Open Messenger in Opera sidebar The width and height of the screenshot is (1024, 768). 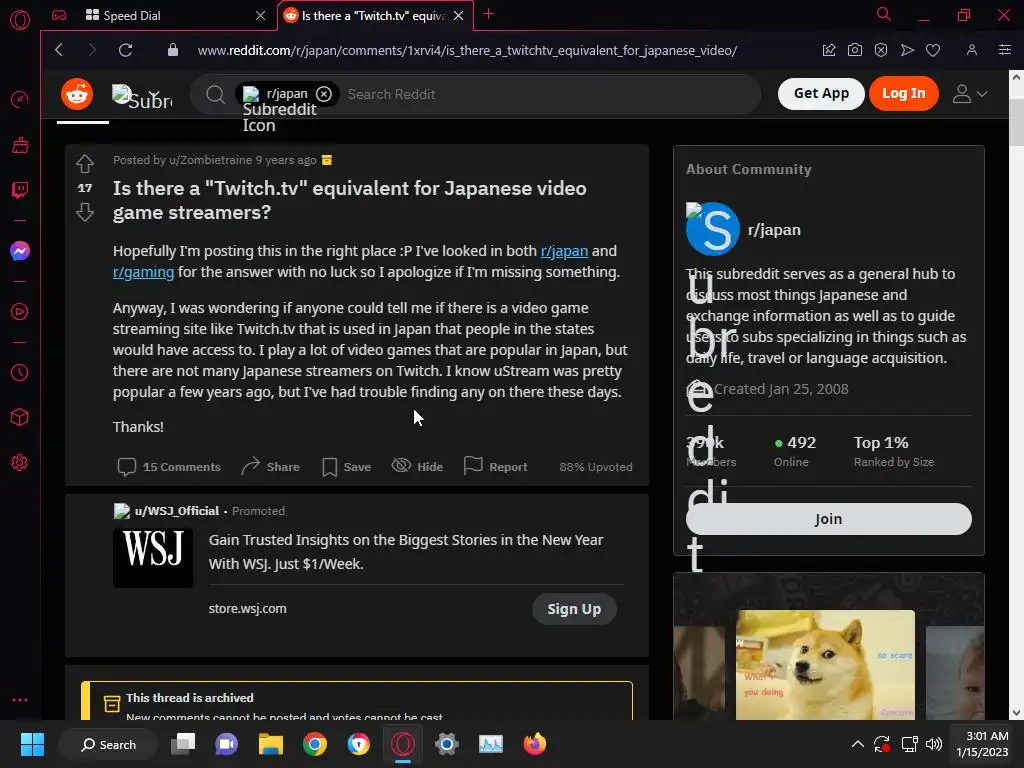[20, 251]
